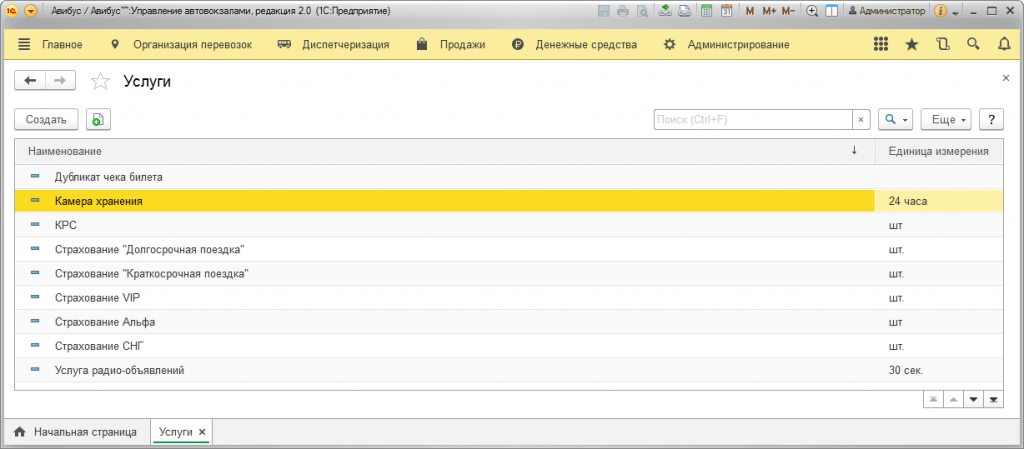Open the help question mark button
This screenshot has height=449, width=1024.
pyautogui.click(x=991, y=120)
